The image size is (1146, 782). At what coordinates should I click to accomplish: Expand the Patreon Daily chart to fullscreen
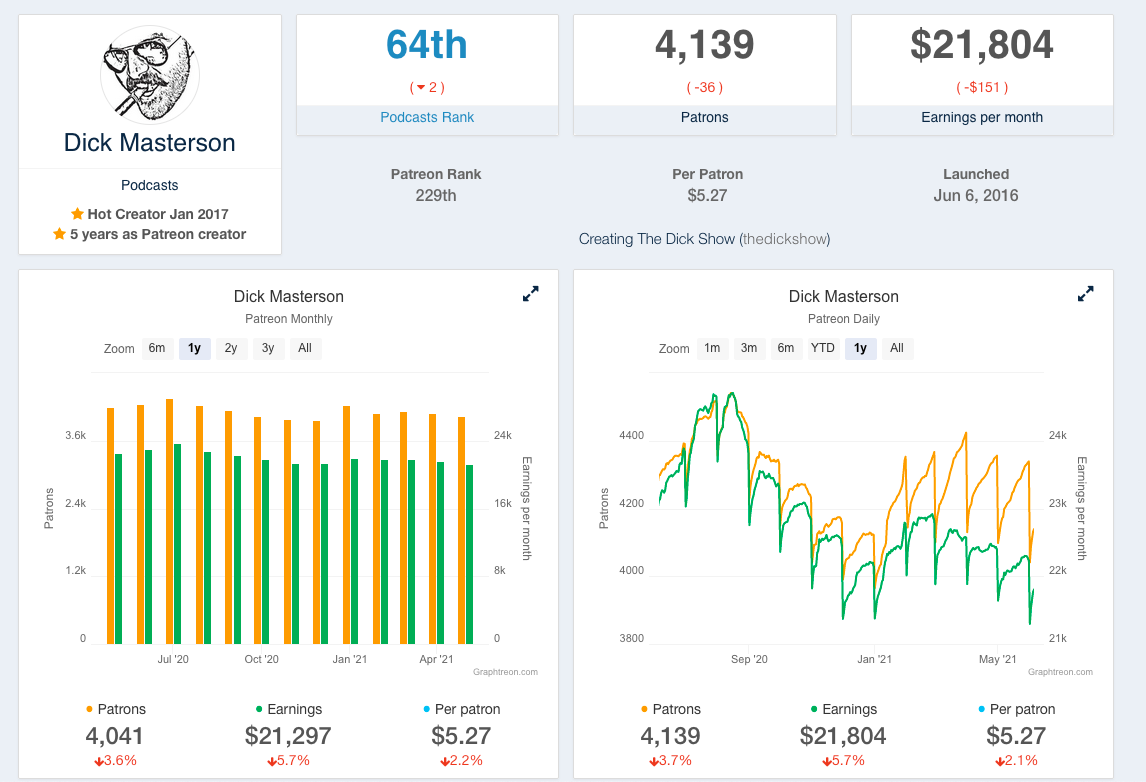(x=1086, y=294)
